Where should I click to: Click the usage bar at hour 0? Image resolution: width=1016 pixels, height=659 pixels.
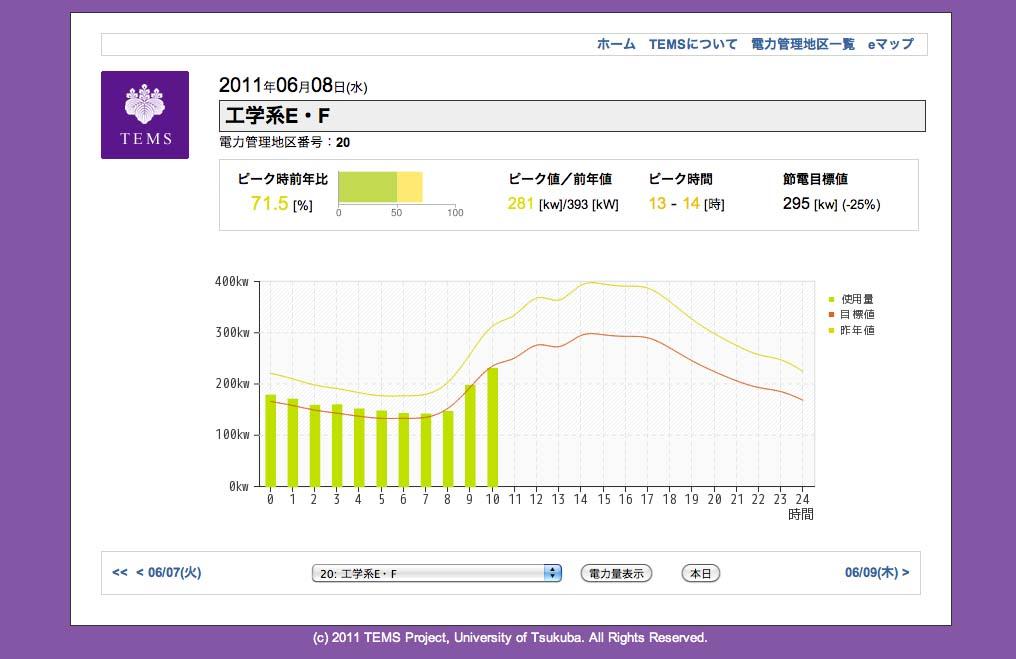click(270, 440)
